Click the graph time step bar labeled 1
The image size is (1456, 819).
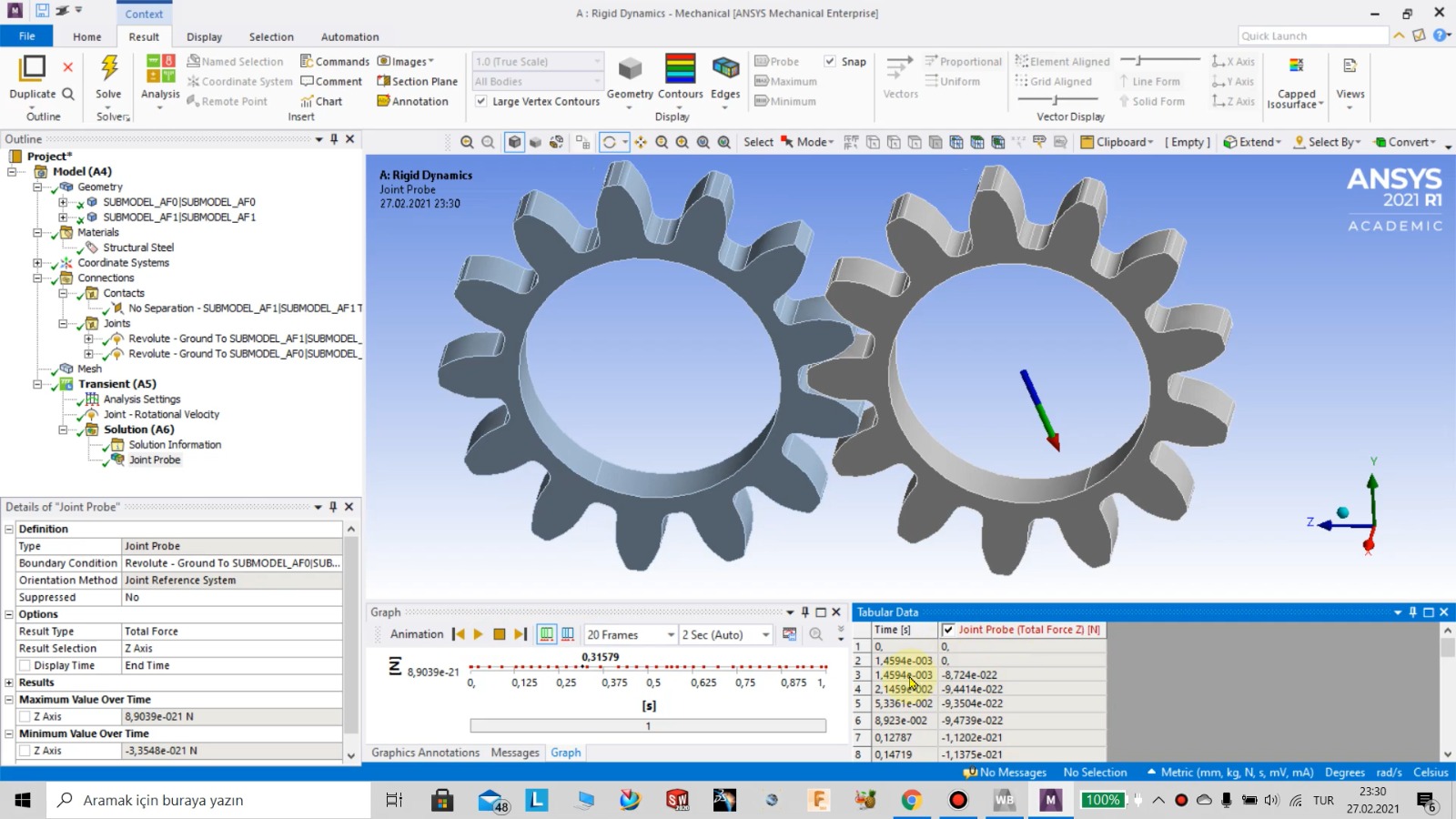648,726
